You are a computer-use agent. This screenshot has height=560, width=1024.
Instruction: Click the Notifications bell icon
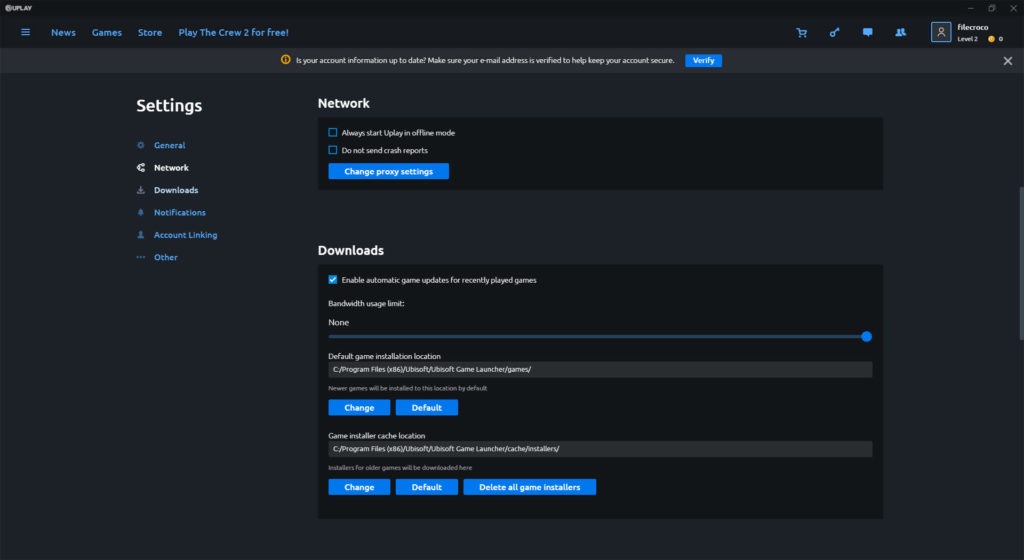point(140,212)
